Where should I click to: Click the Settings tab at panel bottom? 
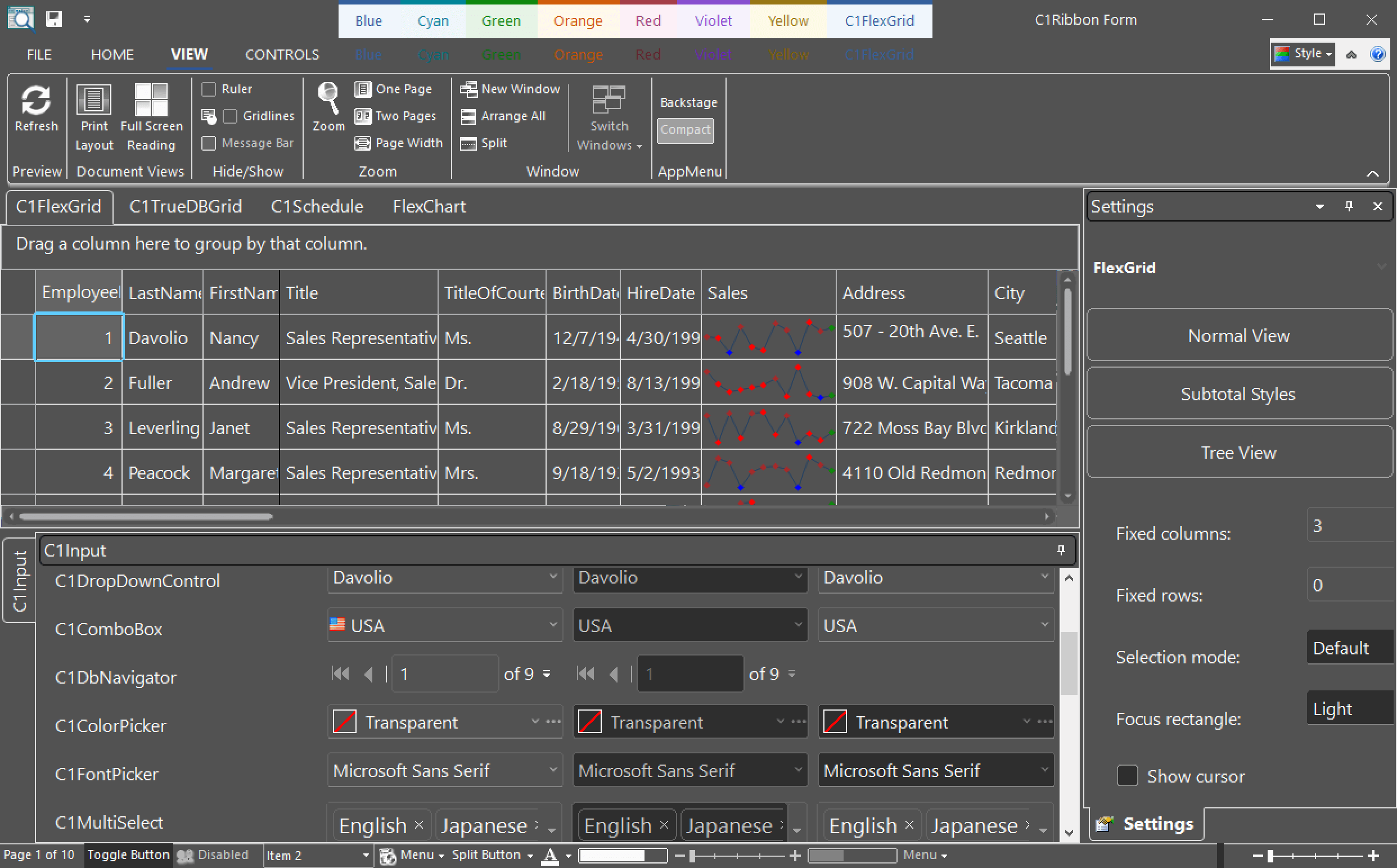click(x=1146, y=824)
